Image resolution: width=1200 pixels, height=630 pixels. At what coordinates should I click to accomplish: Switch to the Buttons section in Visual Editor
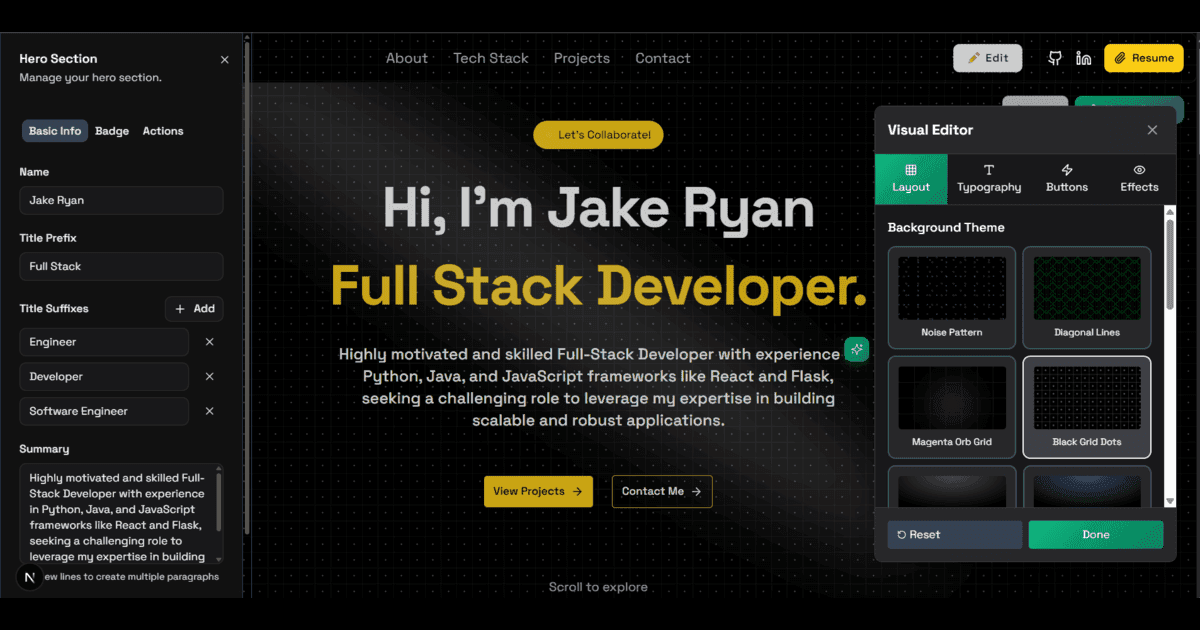pos(1066,179)
